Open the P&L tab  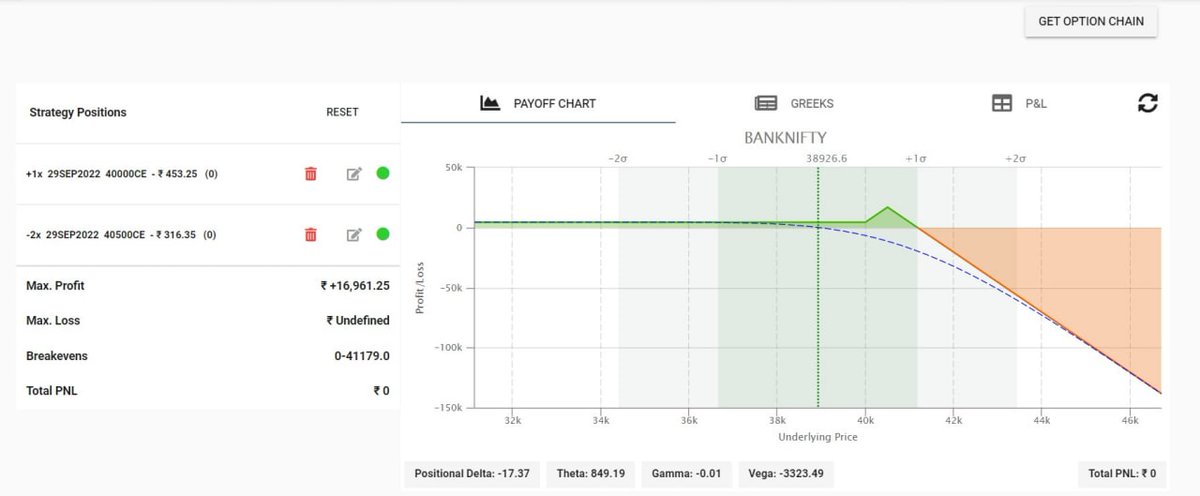[x=1019, y=103]
